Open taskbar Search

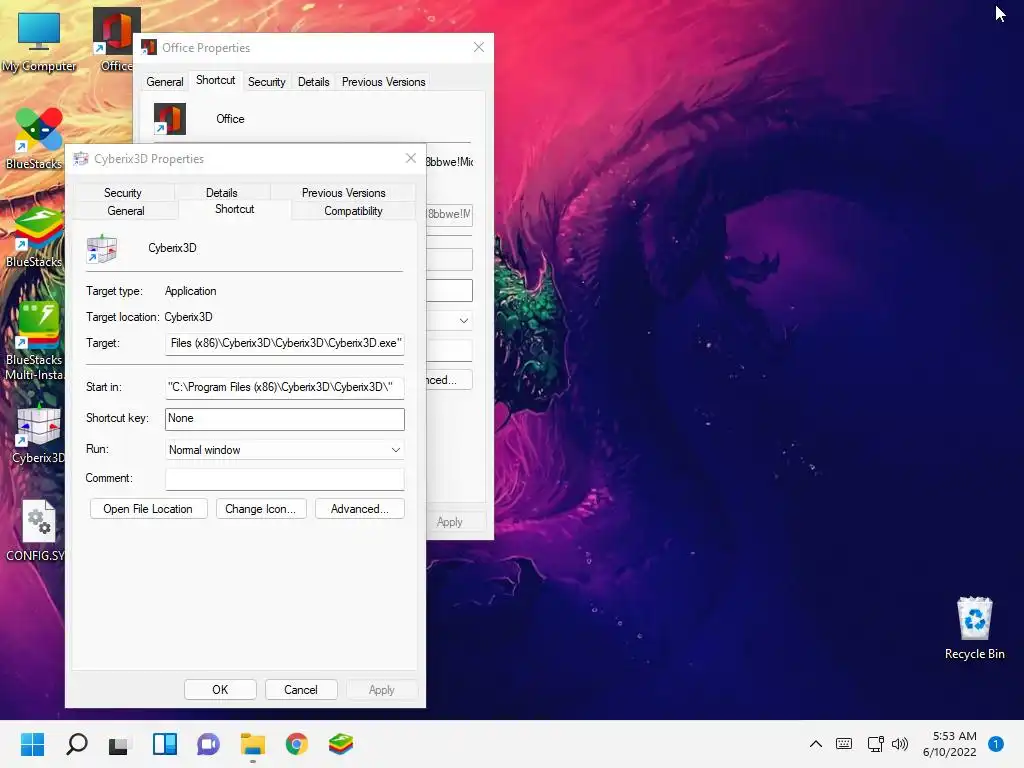click(x=76, y=744)
